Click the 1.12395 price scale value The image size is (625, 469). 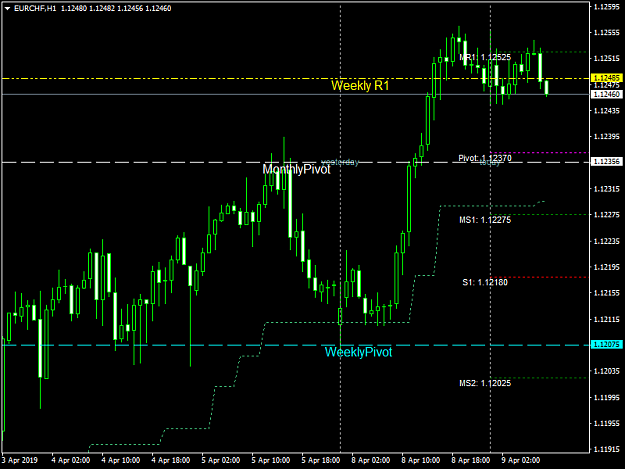point(607,137)
